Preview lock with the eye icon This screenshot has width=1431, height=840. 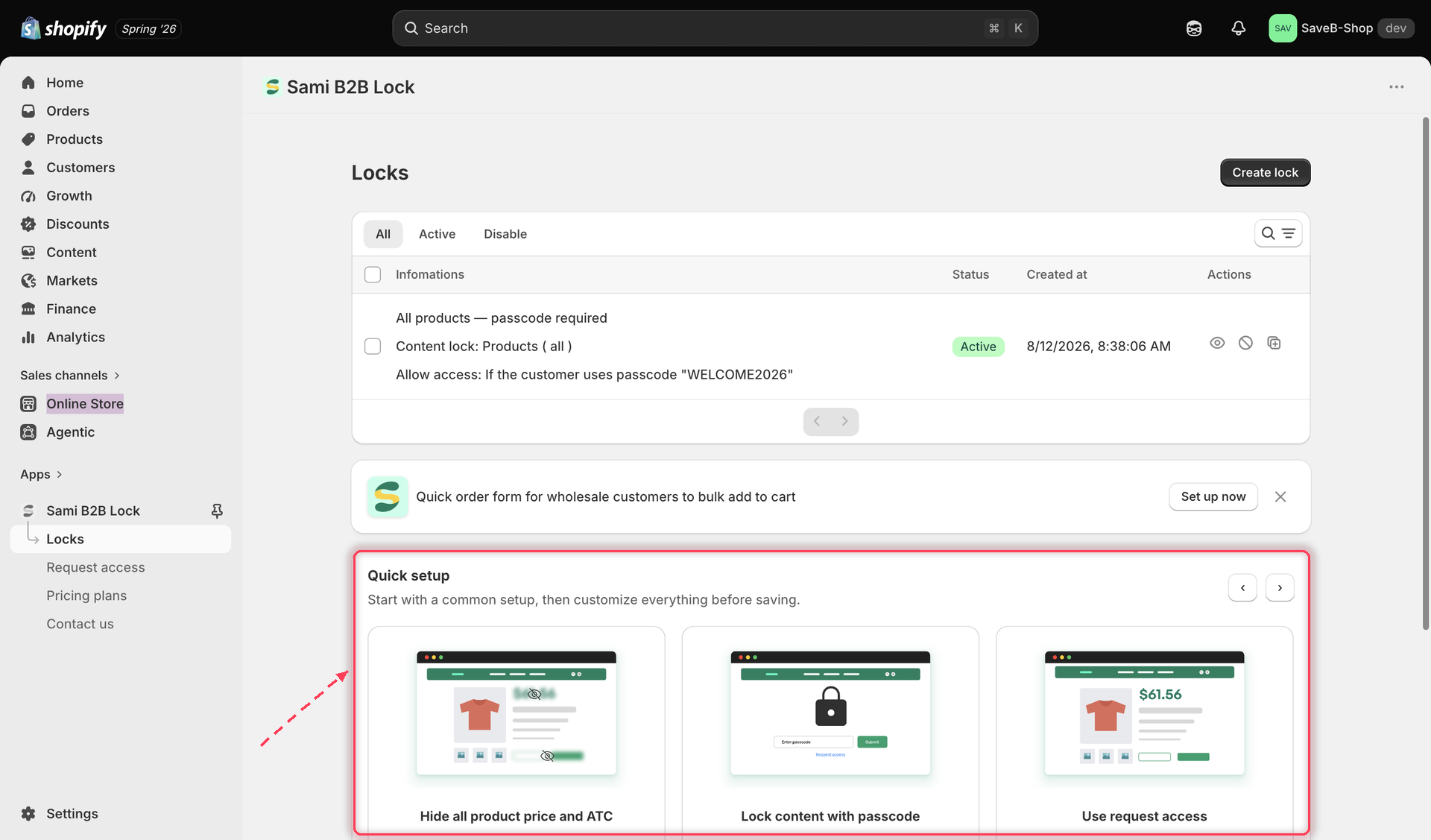click(1217, 343)
